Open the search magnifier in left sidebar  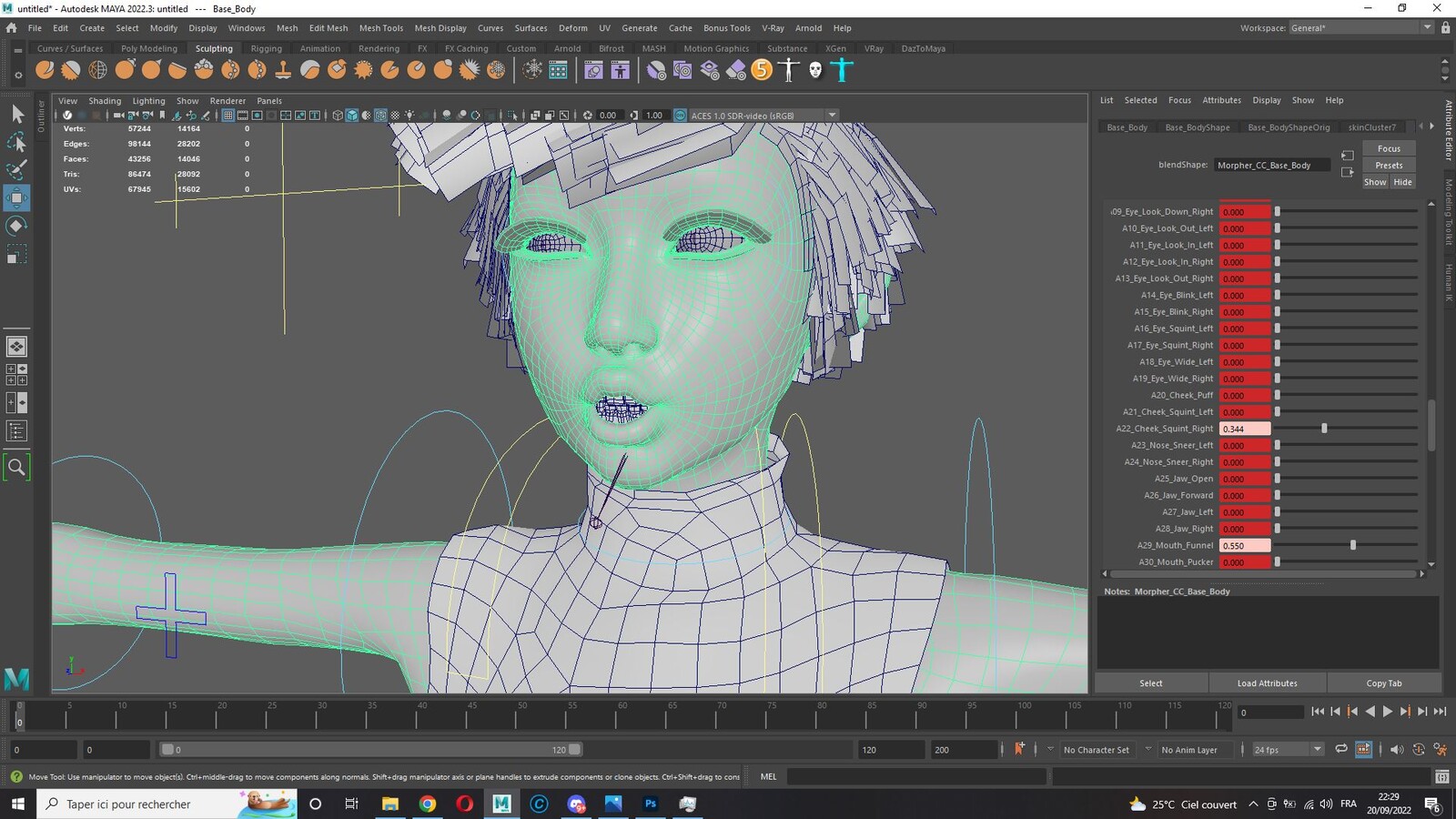tap(16, 467)
